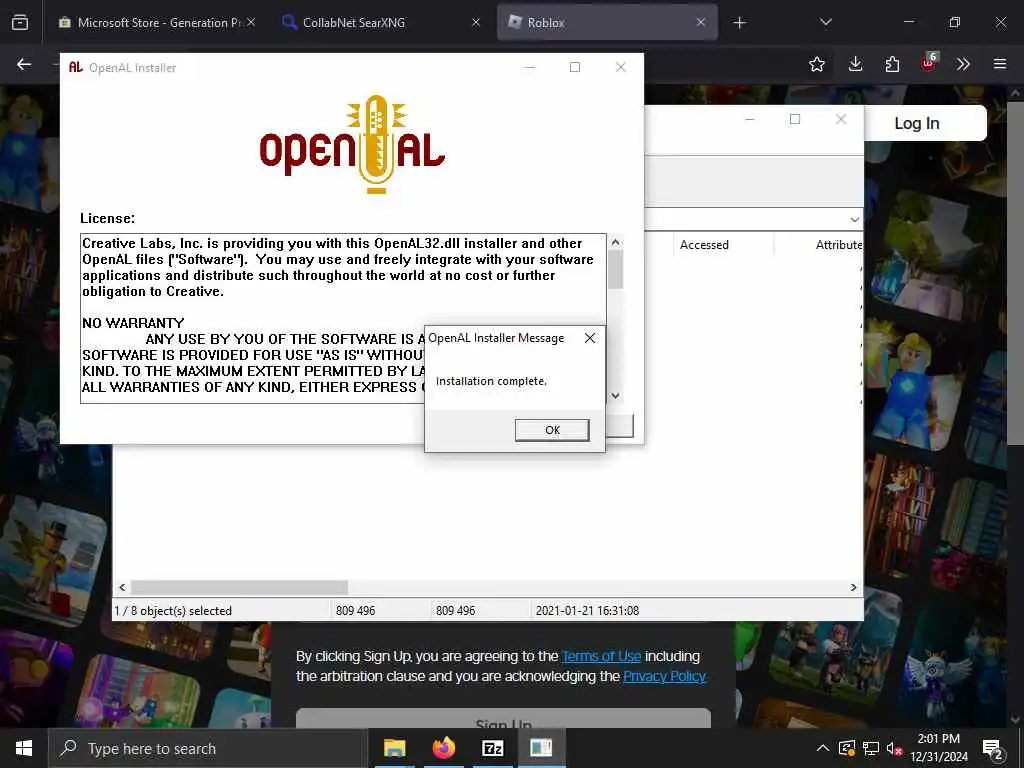
Task: Click the OpenAL installer taskbar icon
Action: click(x=541, y=748)
